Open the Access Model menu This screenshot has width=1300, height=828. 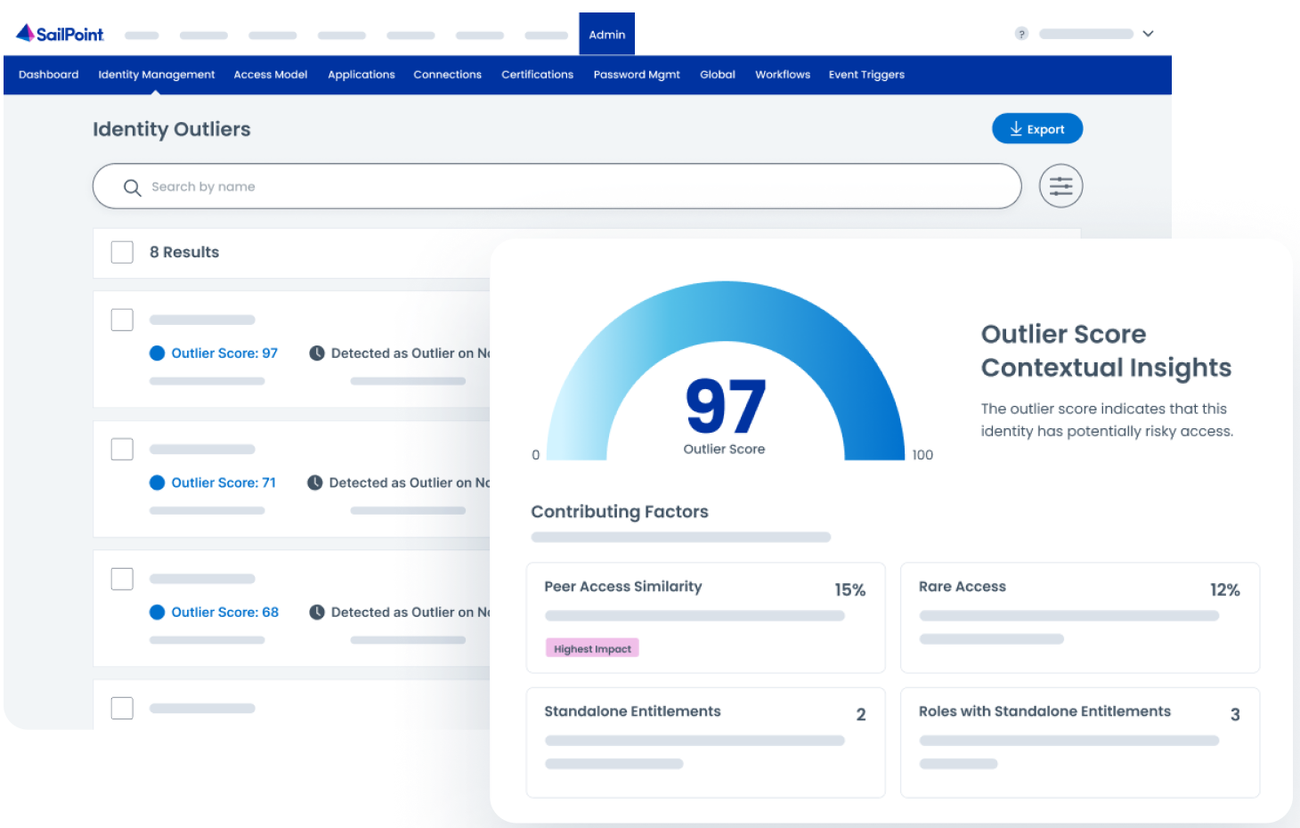point(271,75)
